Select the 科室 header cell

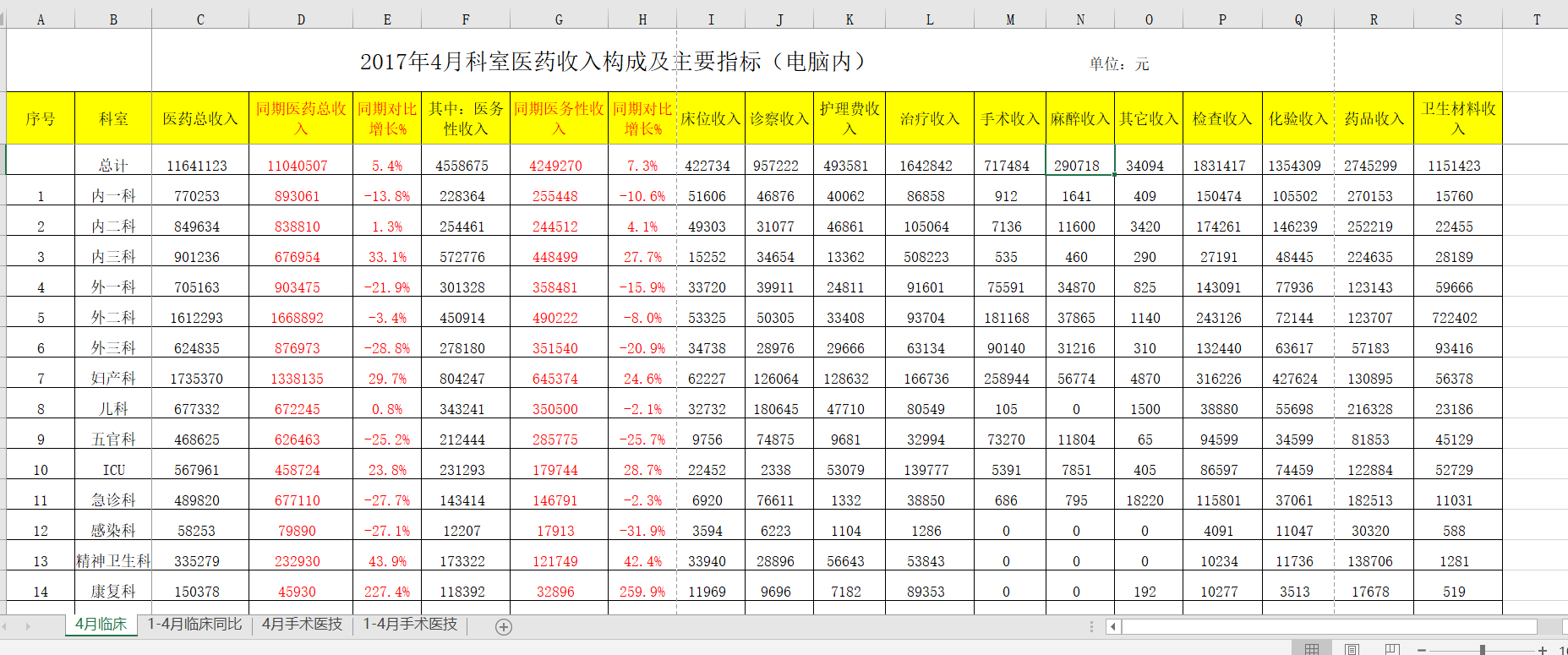click(x=113, y=118)
